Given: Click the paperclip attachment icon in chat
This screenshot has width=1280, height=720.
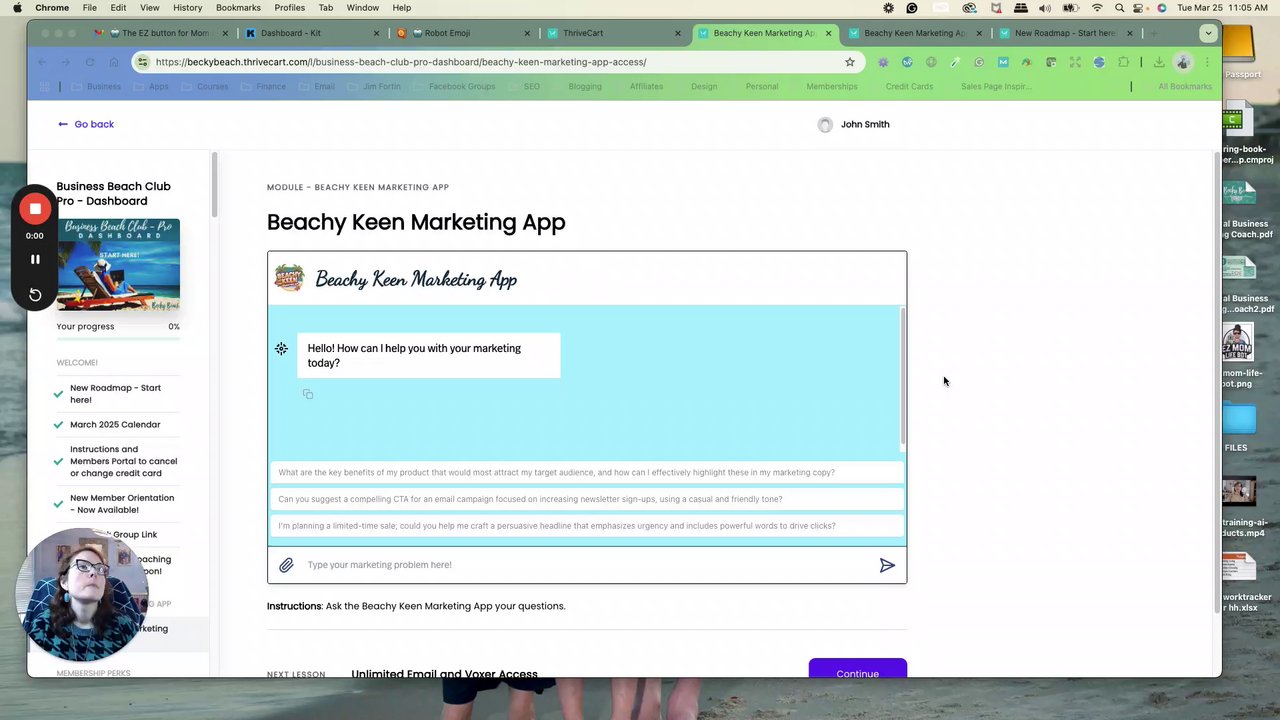Looking at the screenshot, I should 286,565.
